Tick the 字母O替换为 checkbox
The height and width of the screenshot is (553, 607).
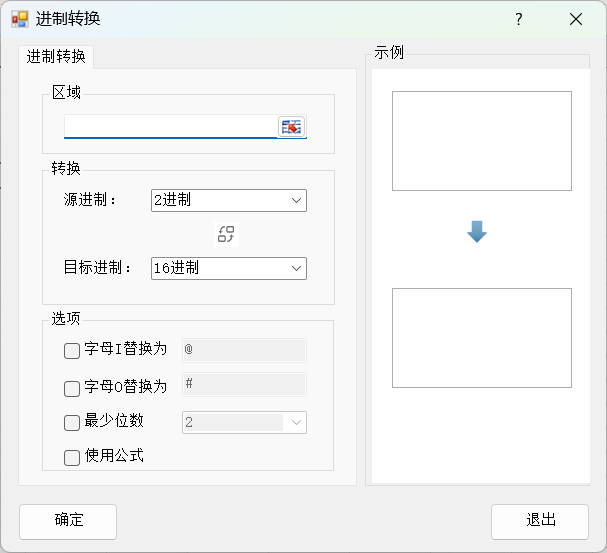72,387
